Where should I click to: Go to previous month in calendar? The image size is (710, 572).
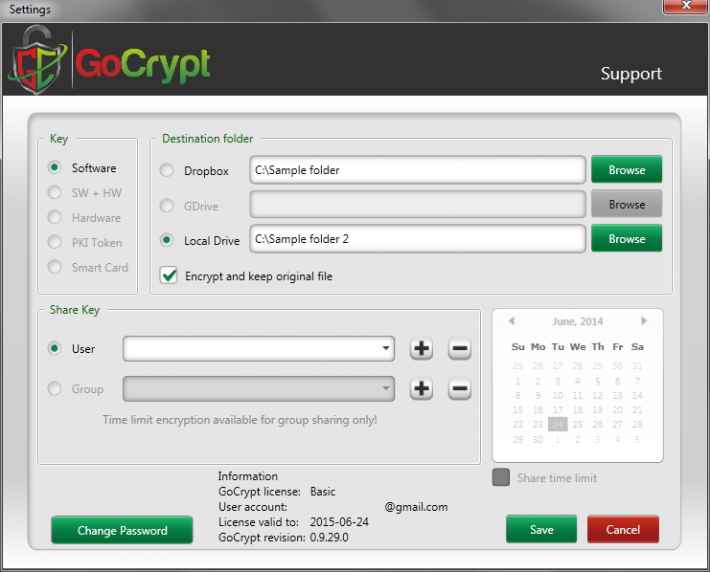512,321
